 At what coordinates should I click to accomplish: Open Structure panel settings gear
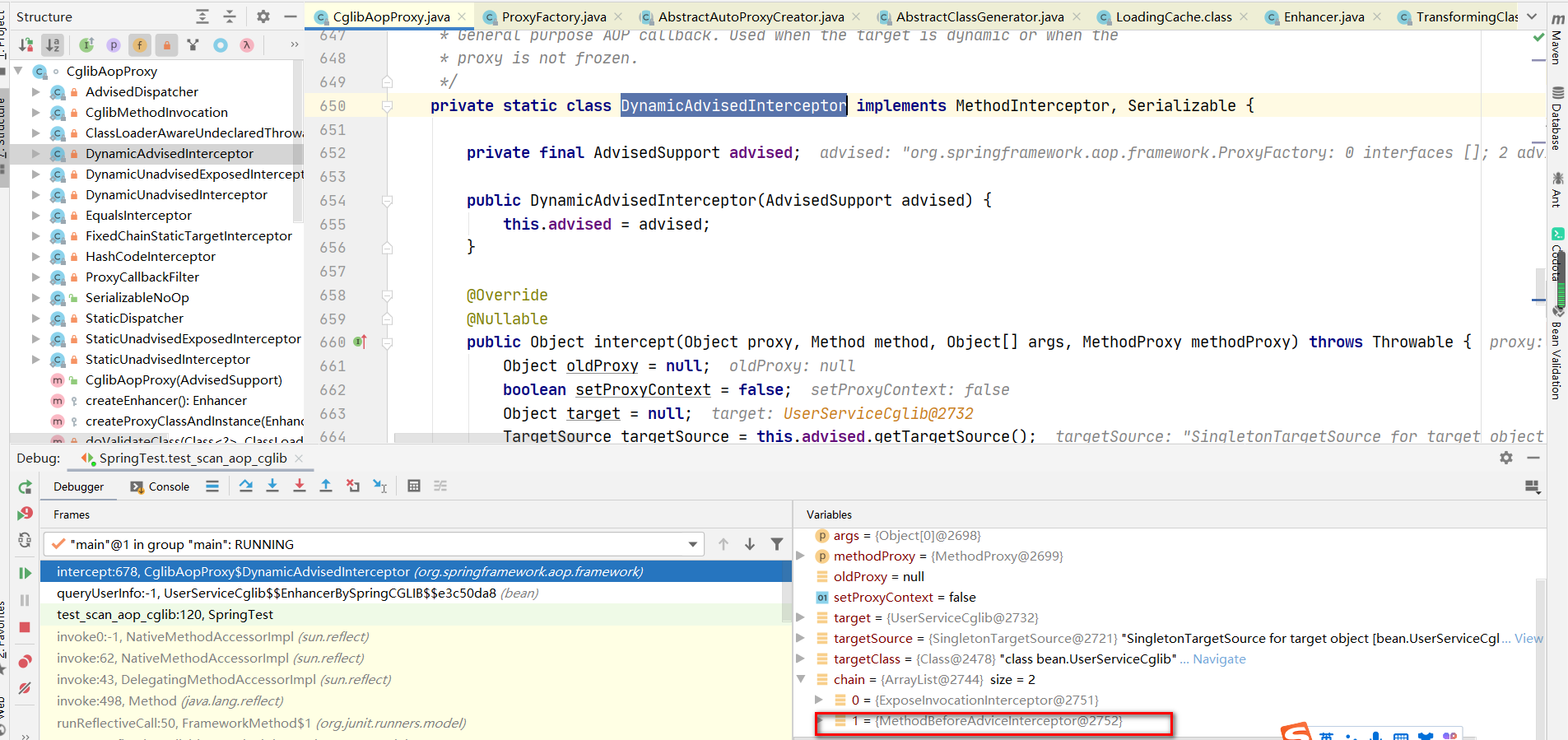[x=263, y=16]
